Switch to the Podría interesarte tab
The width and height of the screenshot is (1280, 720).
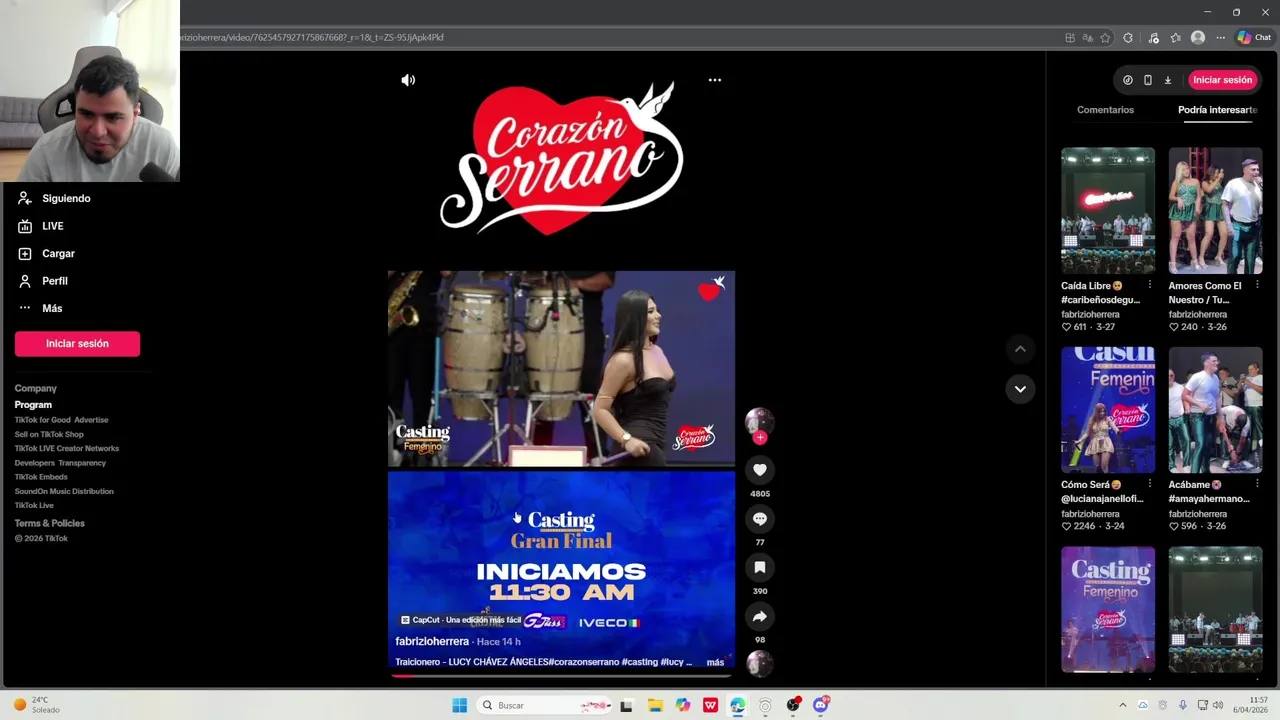click(1217, 110)
